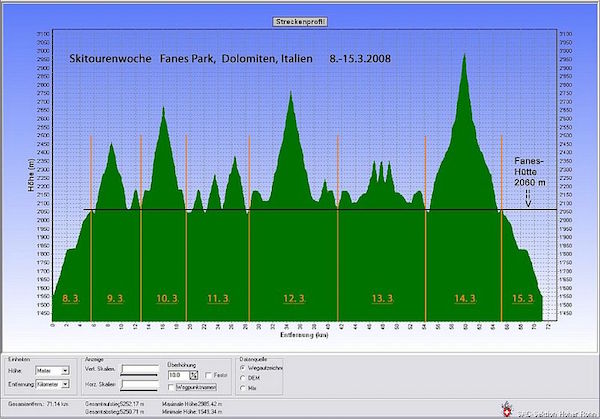600x419 pixels.
Task: Click the Vert. Skalen slider
Action: pos(139,370)
